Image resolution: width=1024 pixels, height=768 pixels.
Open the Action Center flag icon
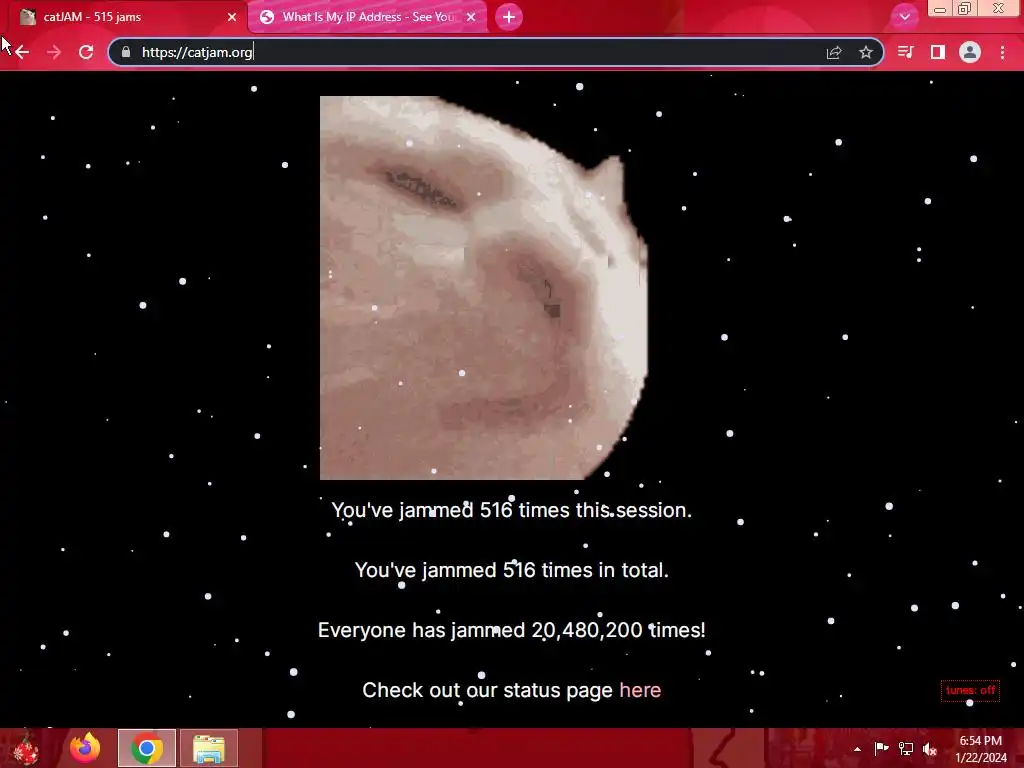click(x=881, y=748)
